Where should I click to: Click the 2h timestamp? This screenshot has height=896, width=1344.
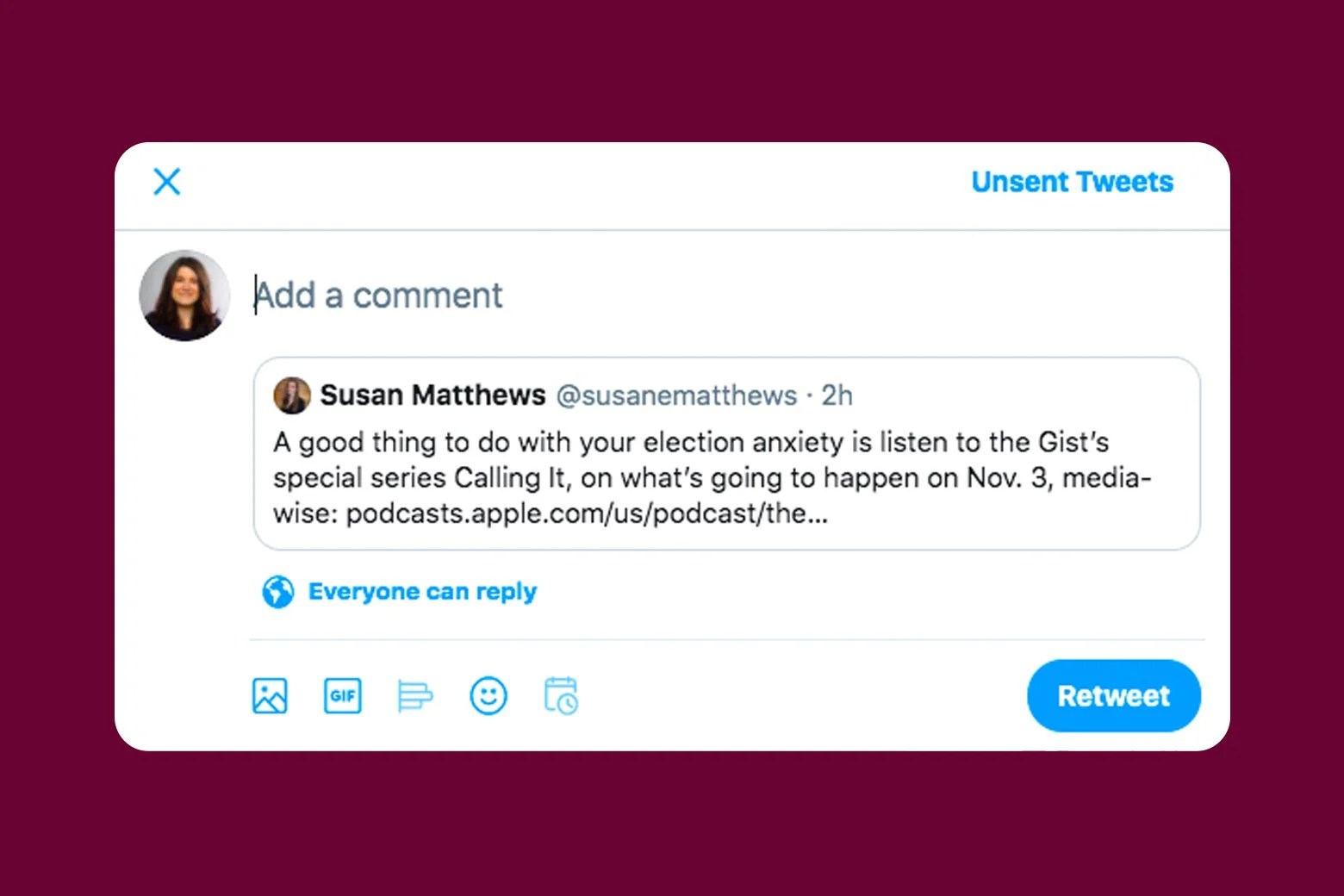[x=837, y=395]
